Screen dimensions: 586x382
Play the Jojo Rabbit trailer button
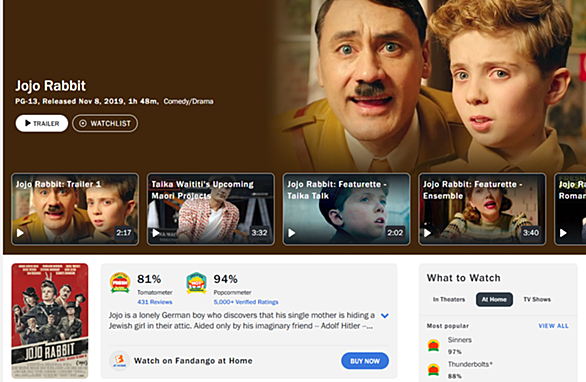pos(41,123)
